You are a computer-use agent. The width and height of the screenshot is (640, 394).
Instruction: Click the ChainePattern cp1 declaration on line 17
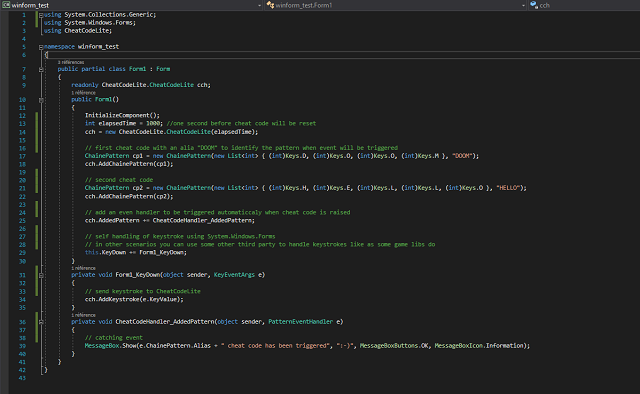[x=113, y=156]
